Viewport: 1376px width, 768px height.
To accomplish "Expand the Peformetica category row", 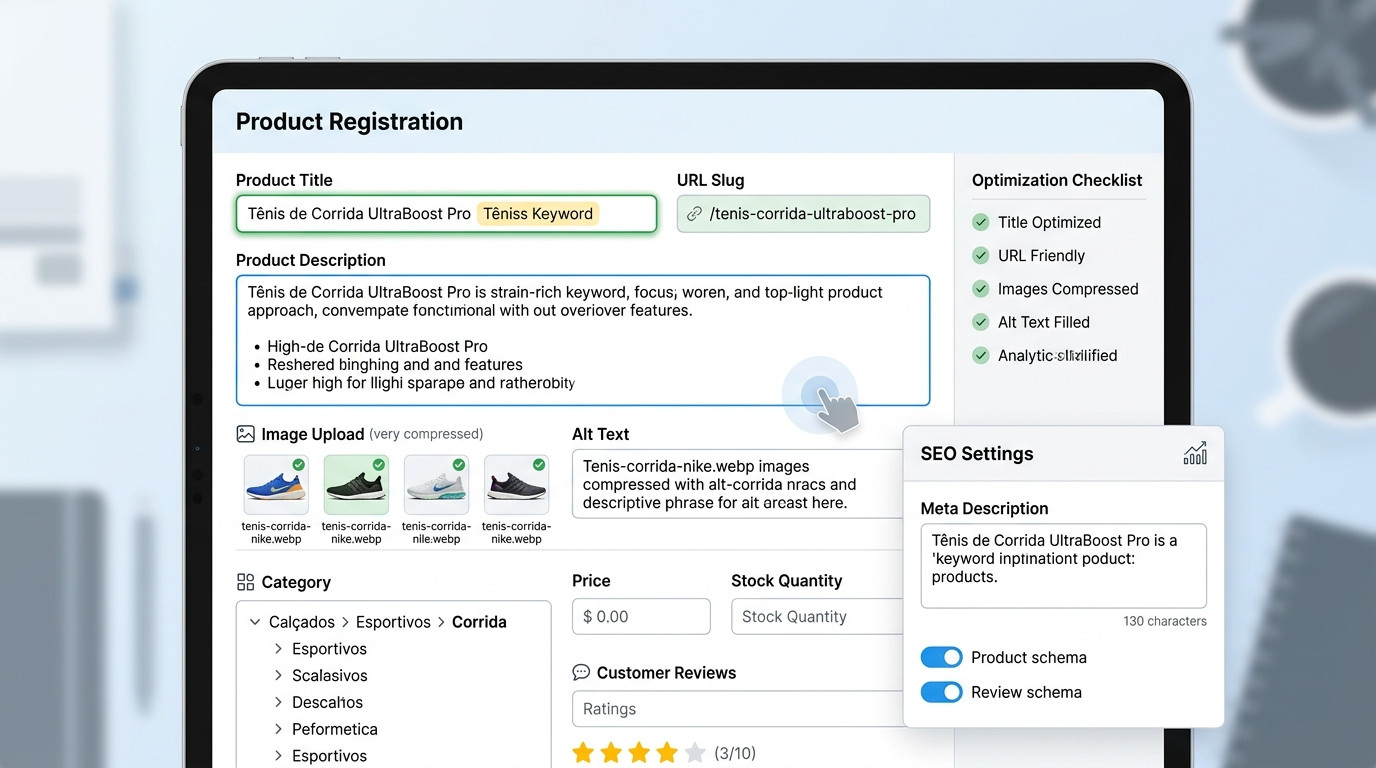I will pos(278,730).
